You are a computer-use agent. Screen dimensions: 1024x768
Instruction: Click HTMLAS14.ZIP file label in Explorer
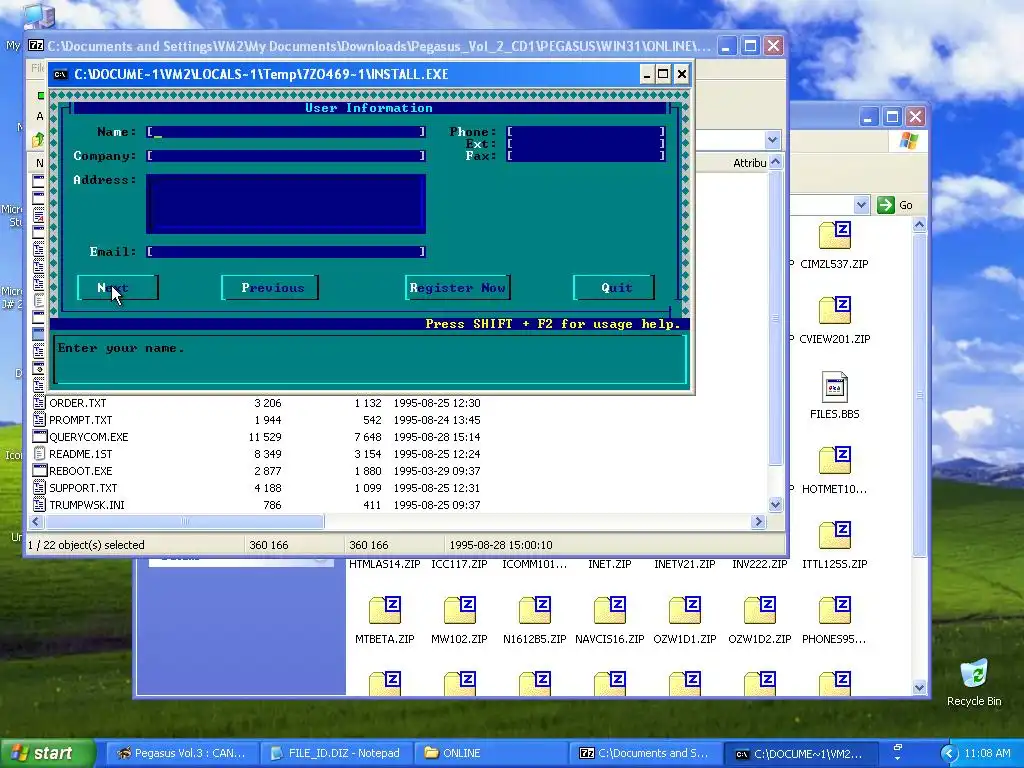click(385, 564)
